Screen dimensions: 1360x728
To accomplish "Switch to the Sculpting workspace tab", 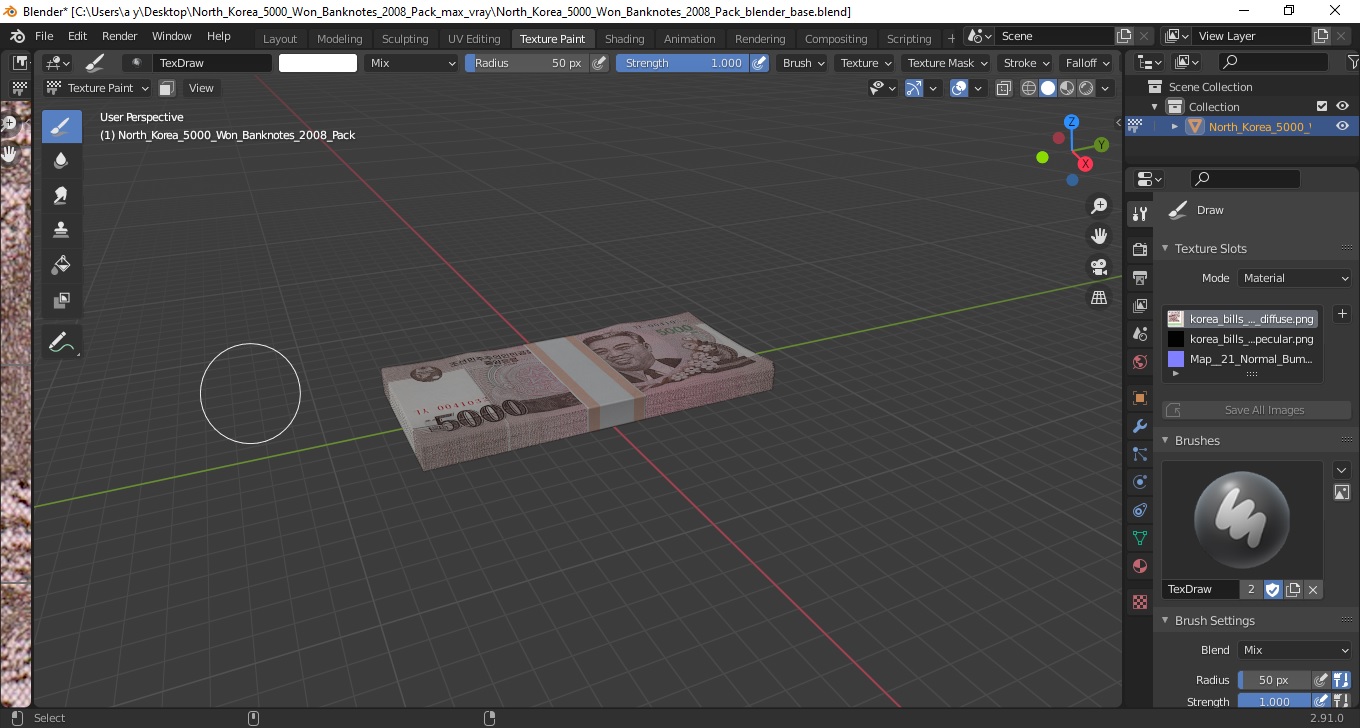I will [405, 38].
